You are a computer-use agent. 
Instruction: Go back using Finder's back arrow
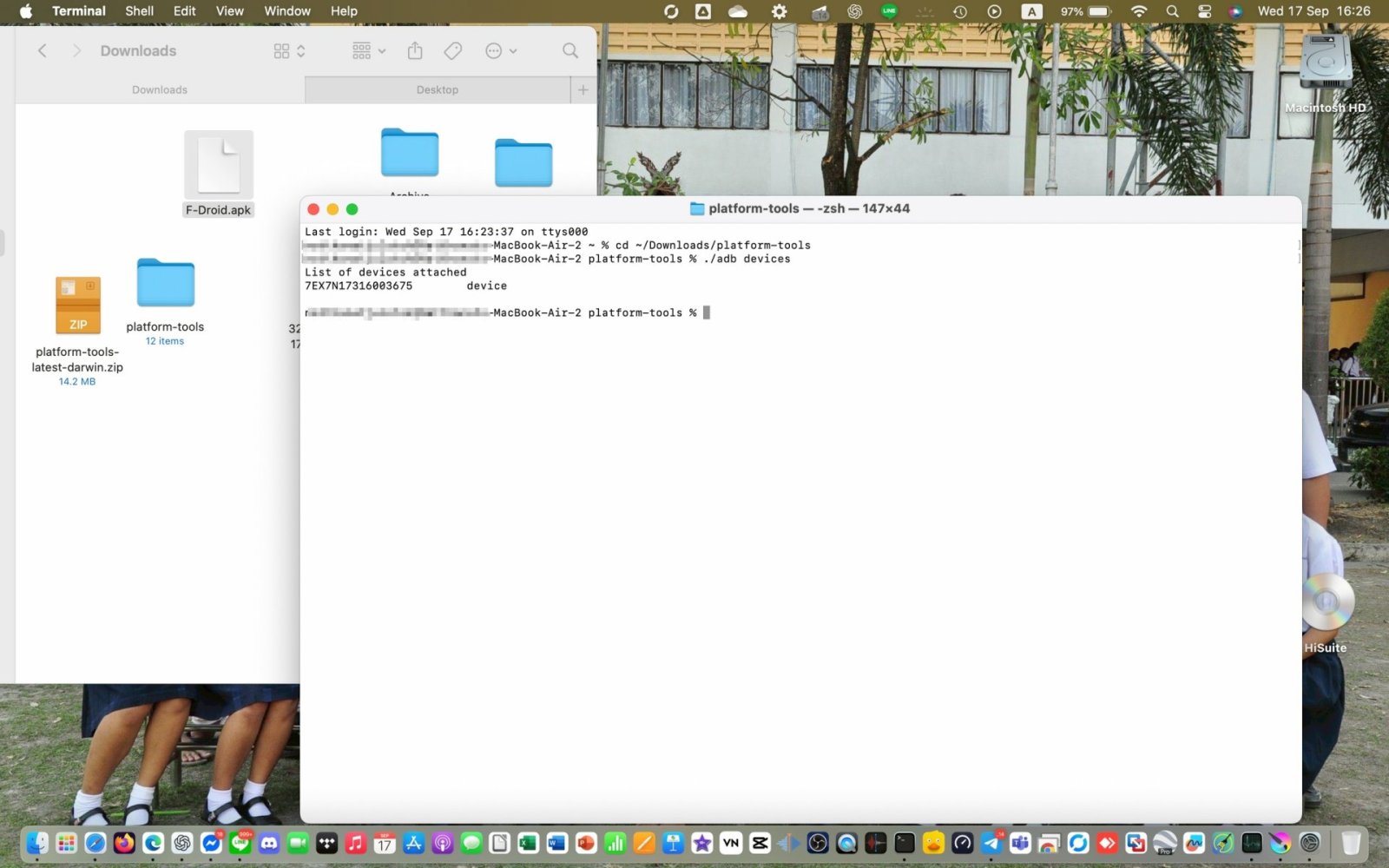click(43, 51)
